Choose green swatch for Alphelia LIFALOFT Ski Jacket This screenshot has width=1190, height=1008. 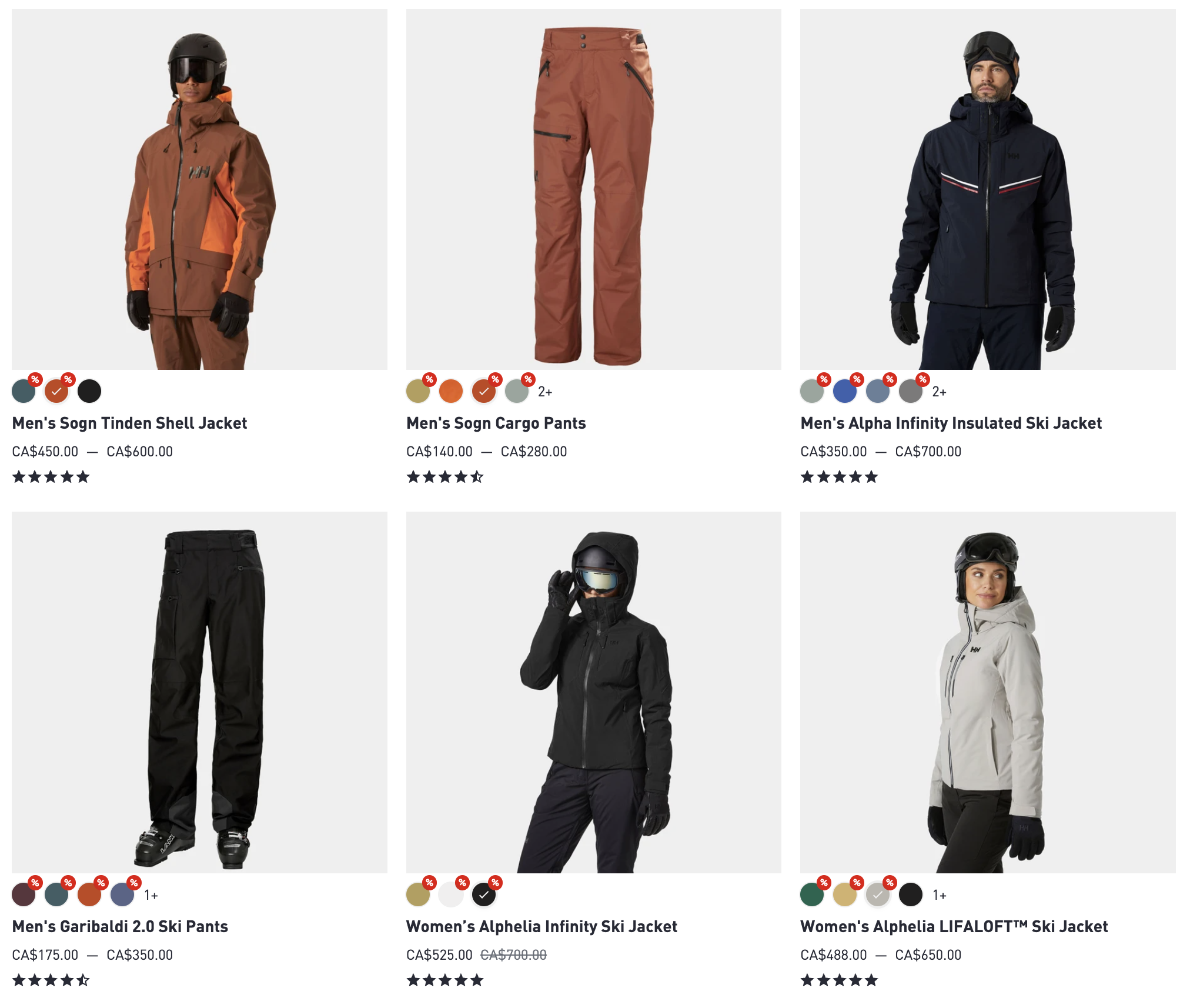[812, 895]
